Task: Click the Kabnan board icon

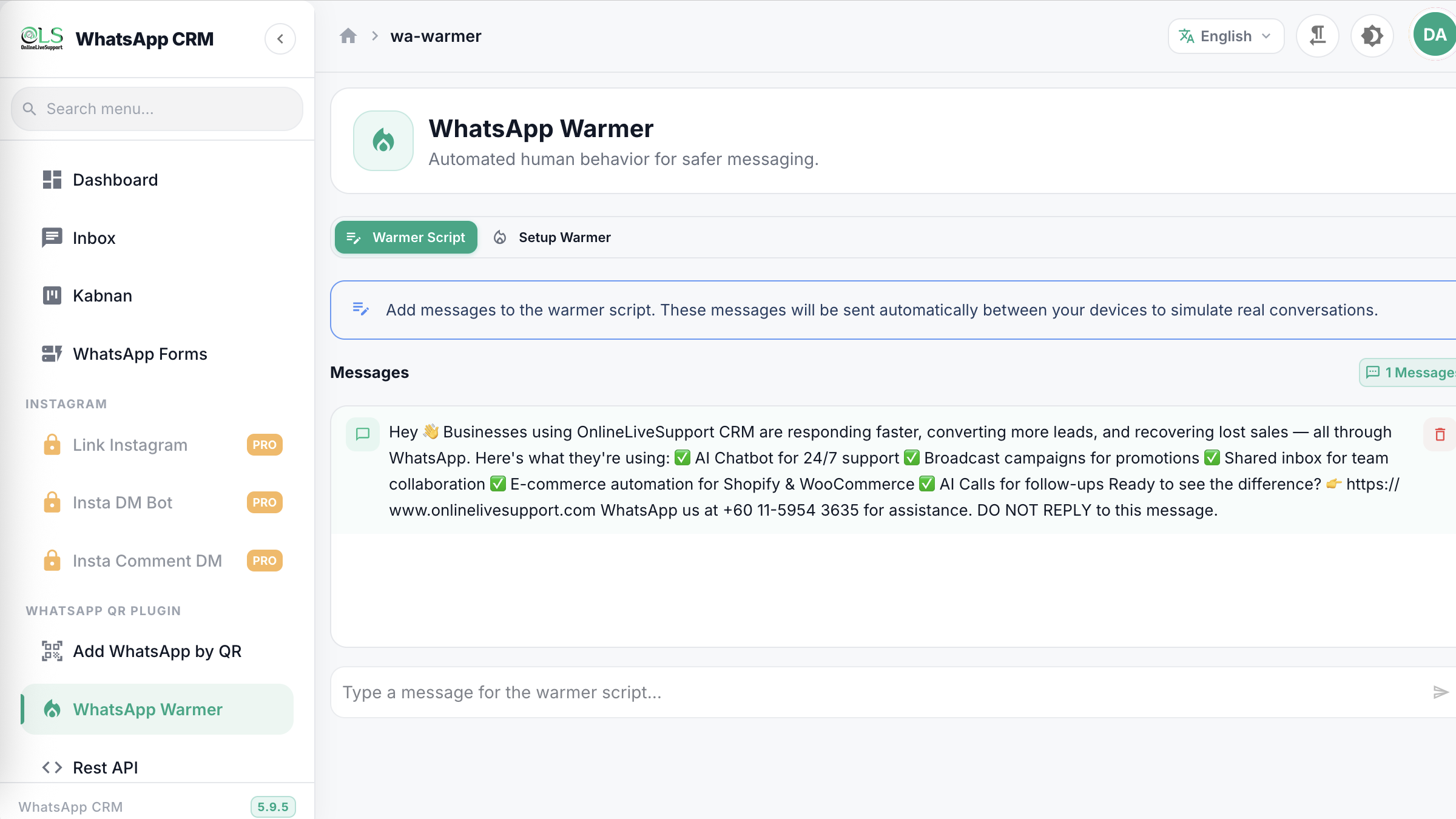Action: 52,295
